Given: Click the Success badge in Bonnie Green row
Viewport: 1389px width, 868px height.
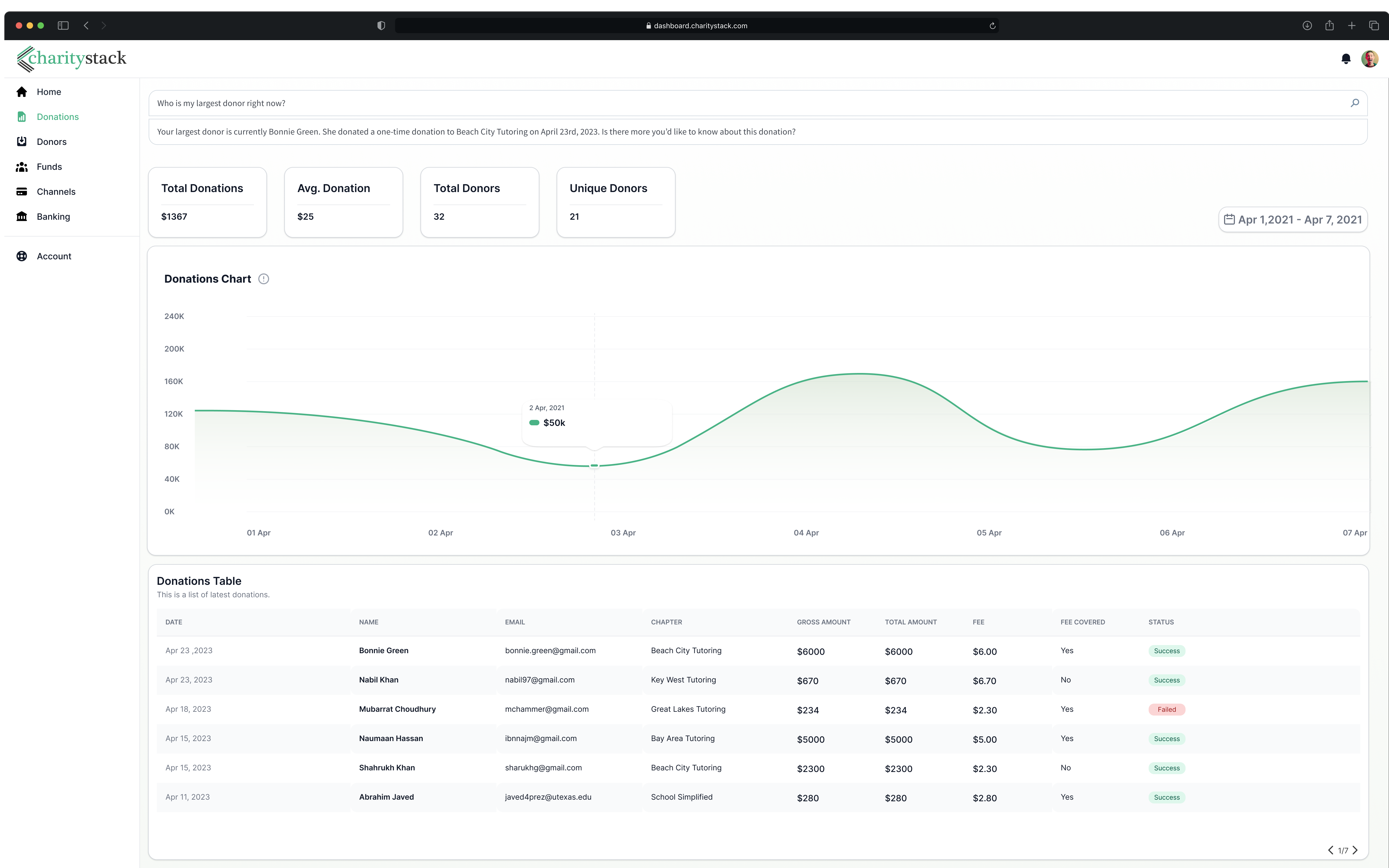Looking at the screenshot, I should click(x=1166, y=651).
